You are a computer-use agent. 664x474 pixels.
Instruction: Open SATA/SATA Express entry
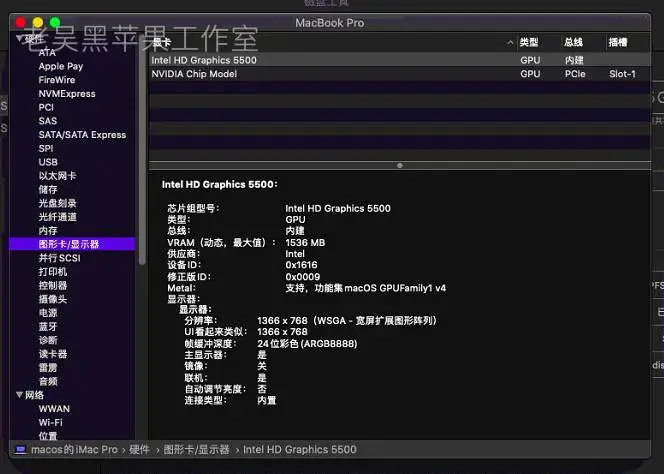point(82,135)
